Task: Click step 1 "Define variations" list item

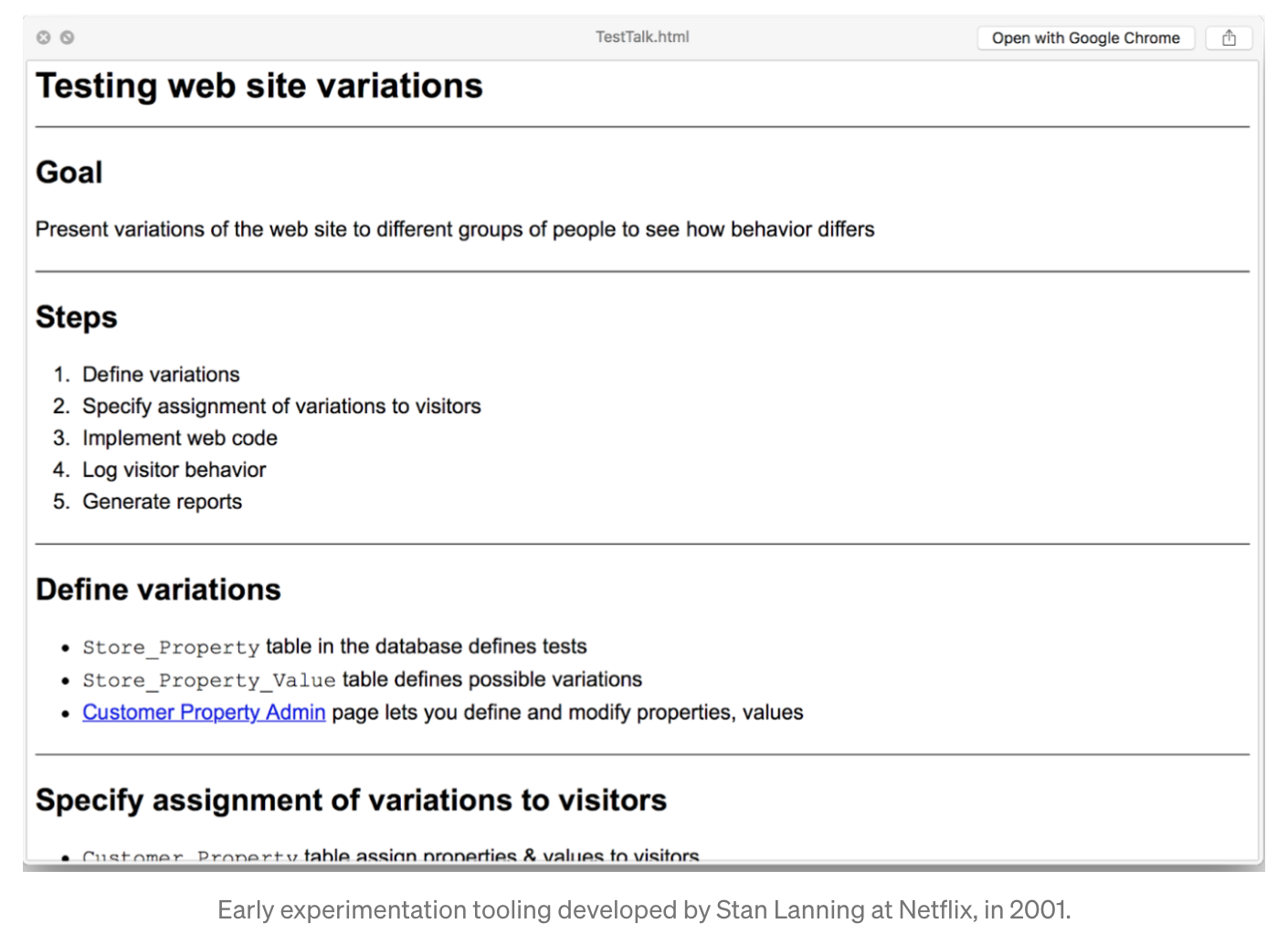Action: coord(161,375)
